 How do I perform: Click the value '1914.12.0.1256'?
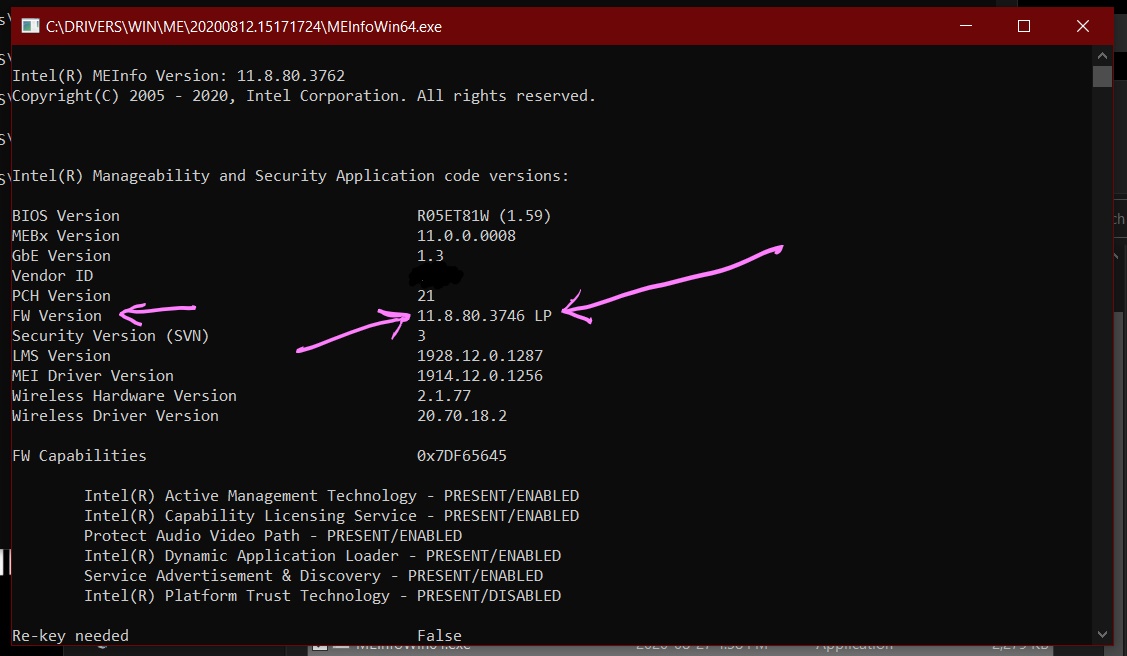480,376
